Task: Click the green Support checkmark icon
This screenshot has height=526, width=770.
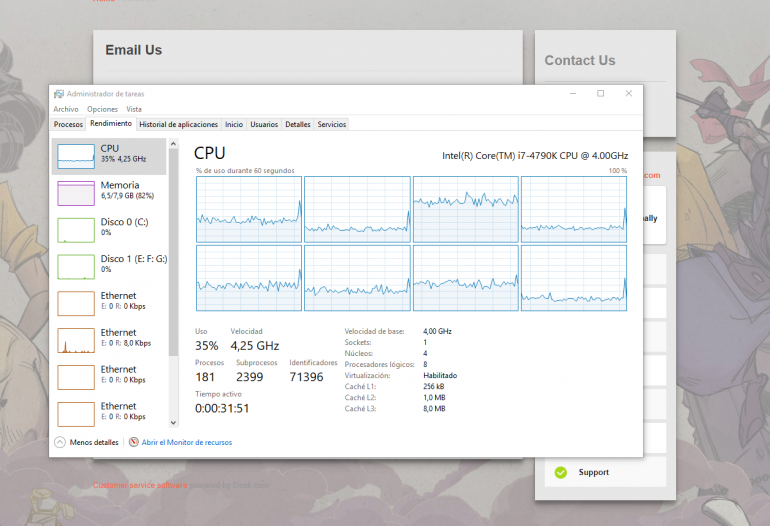Action: click(x=560, y=472)
